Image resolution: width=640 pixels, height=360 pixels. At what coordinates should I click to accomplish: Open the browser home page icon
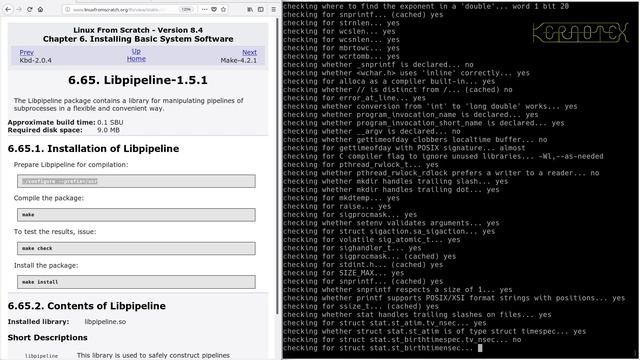(x=40, y=9)
